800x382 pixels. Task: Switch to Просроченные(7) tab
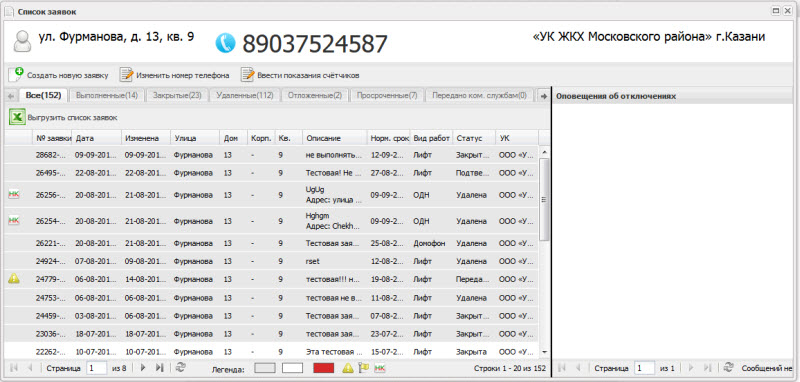coord(387,95)
